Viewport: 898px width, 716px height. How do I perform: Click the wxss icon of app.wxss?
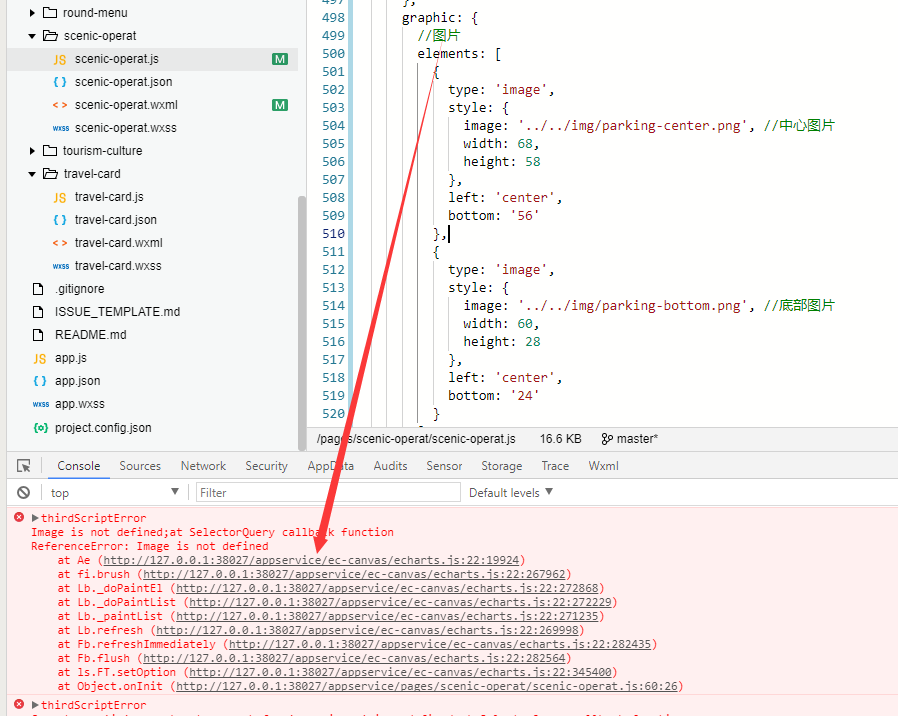41,404
